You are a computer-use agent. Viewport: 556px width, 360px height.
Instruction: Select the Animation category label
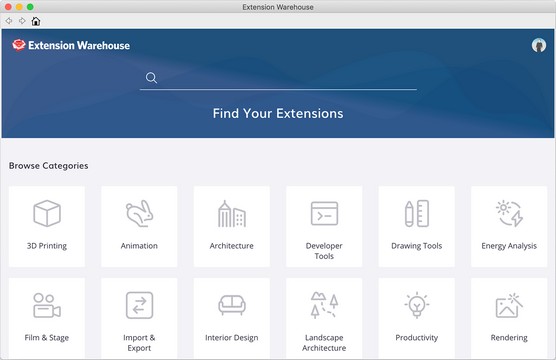click(139, 246)
